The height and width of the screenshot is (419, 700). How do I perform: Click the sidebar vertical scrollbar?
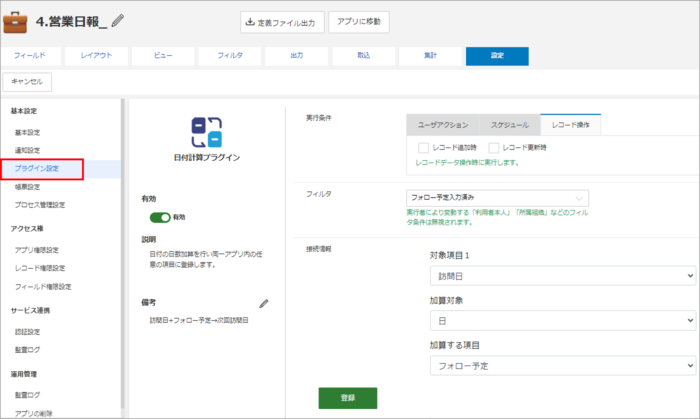click(123, 253)
